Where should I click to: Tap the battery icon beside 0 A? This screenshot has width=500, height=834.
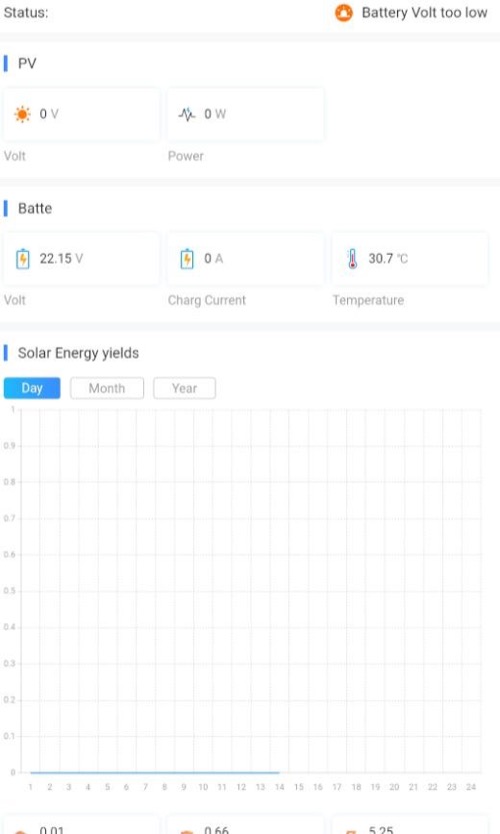click(x=187, y=258)
